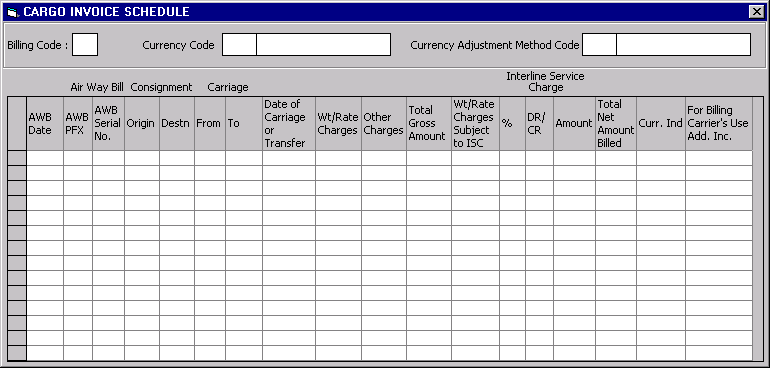Select the Amount column header
Image resolution: width=770 pixels, height=368 pixels.
coord(575,124)
